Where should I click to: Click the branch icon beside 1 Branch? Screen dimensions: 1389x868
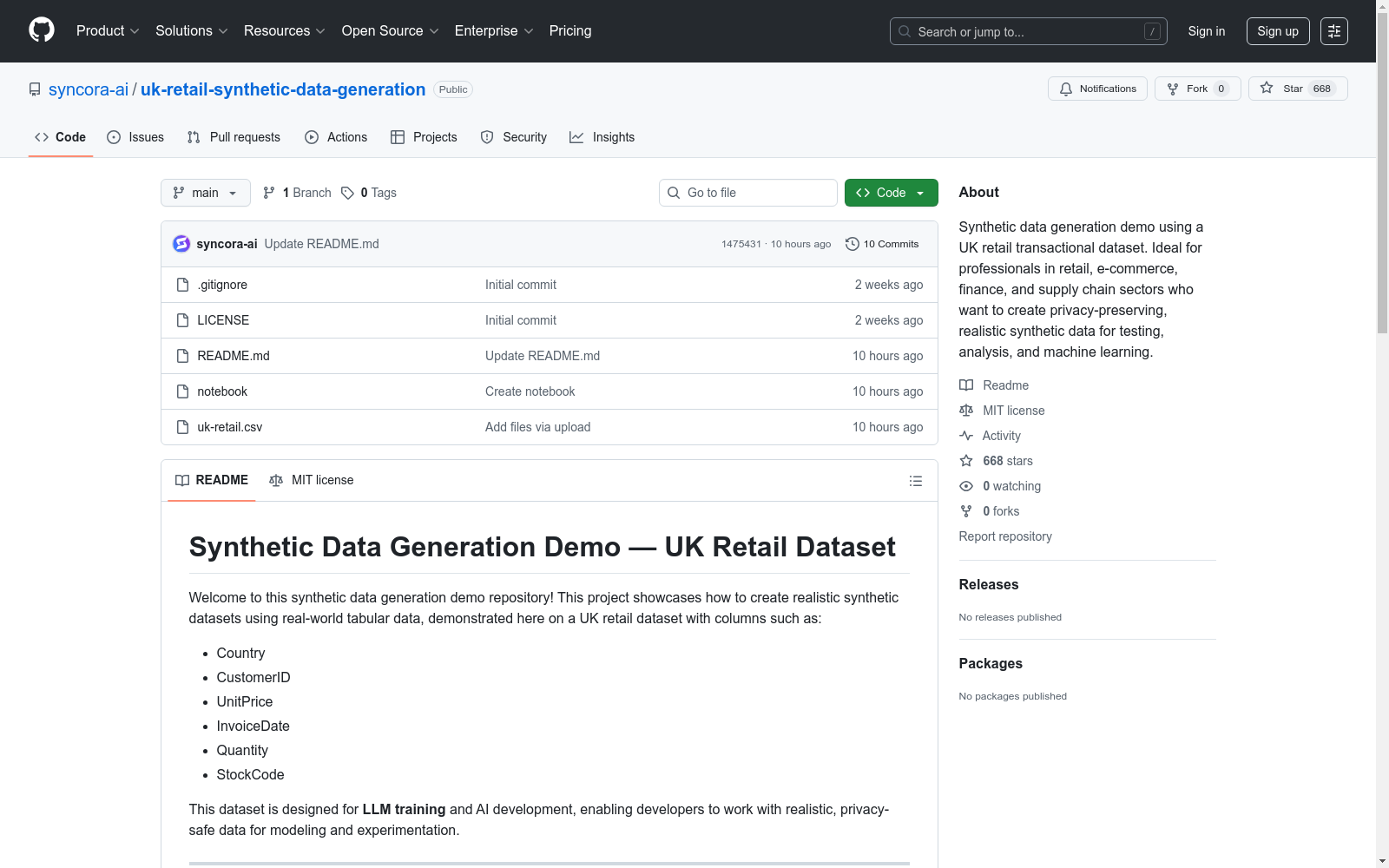[269, 193]
